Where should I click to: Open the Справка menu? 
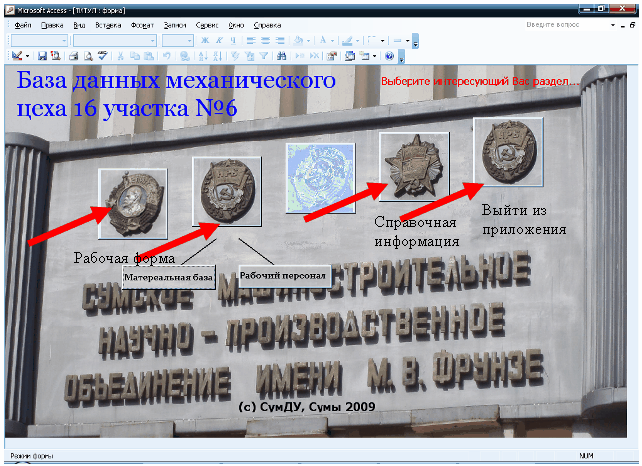(x=267, y=25)
